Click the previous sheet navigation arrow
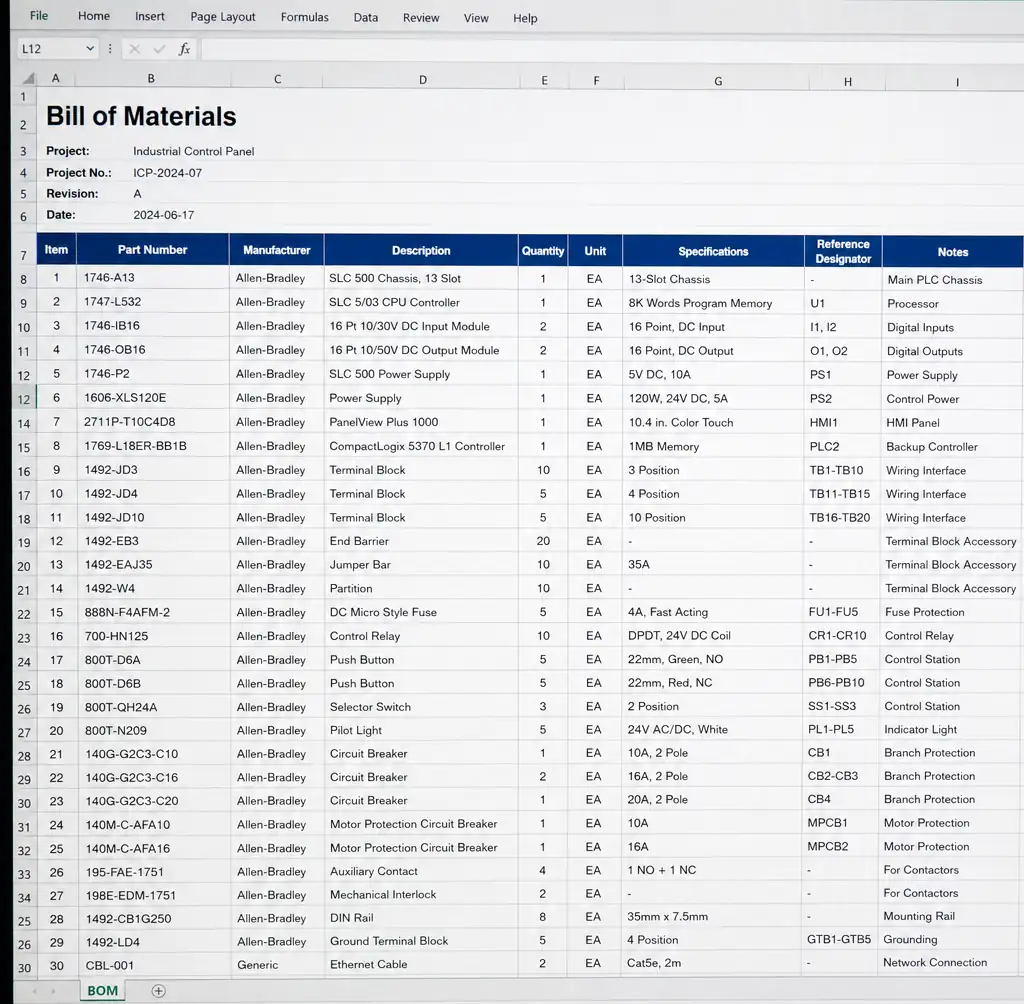Screen dimensions: 1024x1004 [x=35, y=992]
